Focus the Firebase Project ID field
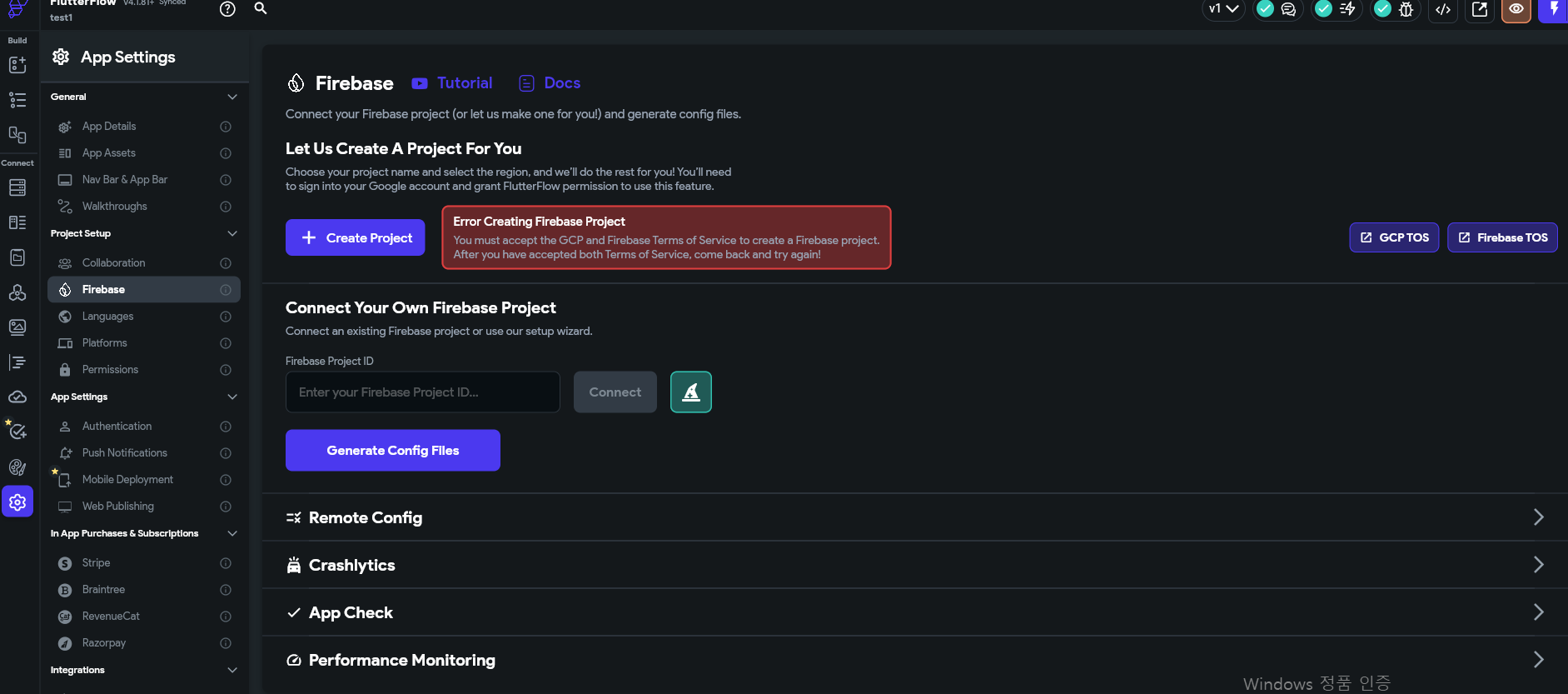 pos(423,392)
